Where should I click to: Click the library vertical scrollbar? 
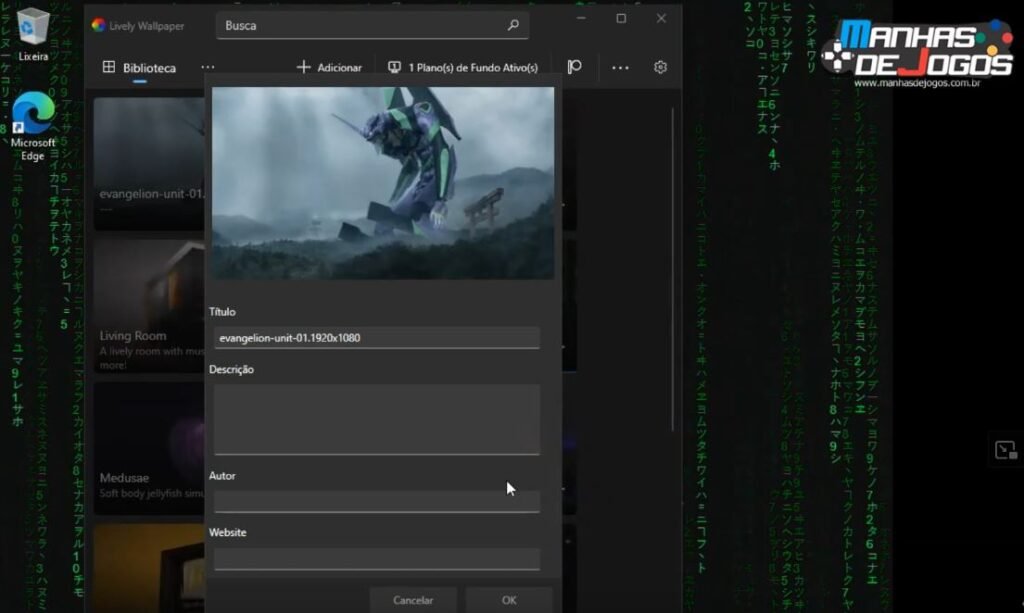[673, 268]
